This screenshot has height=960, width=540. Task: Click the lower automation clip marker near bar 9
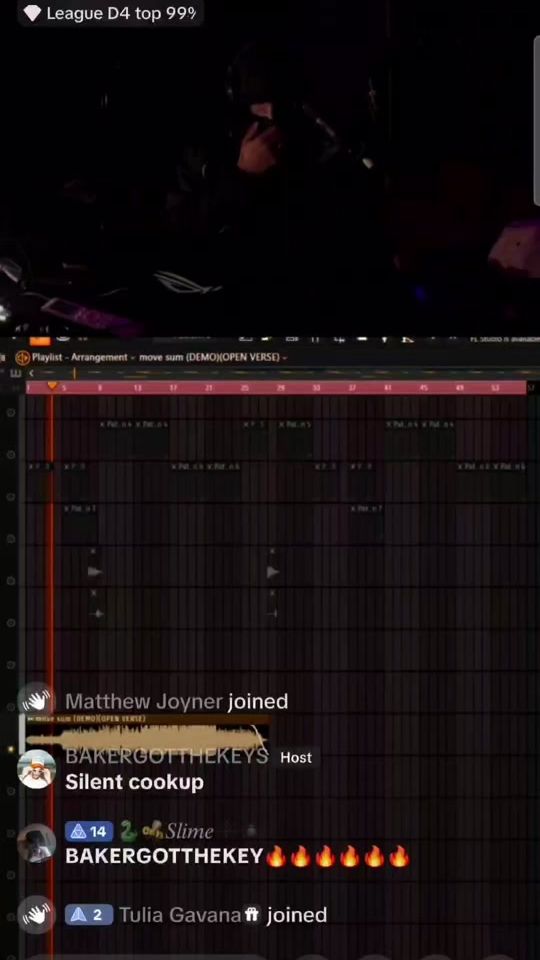(96, 613)
